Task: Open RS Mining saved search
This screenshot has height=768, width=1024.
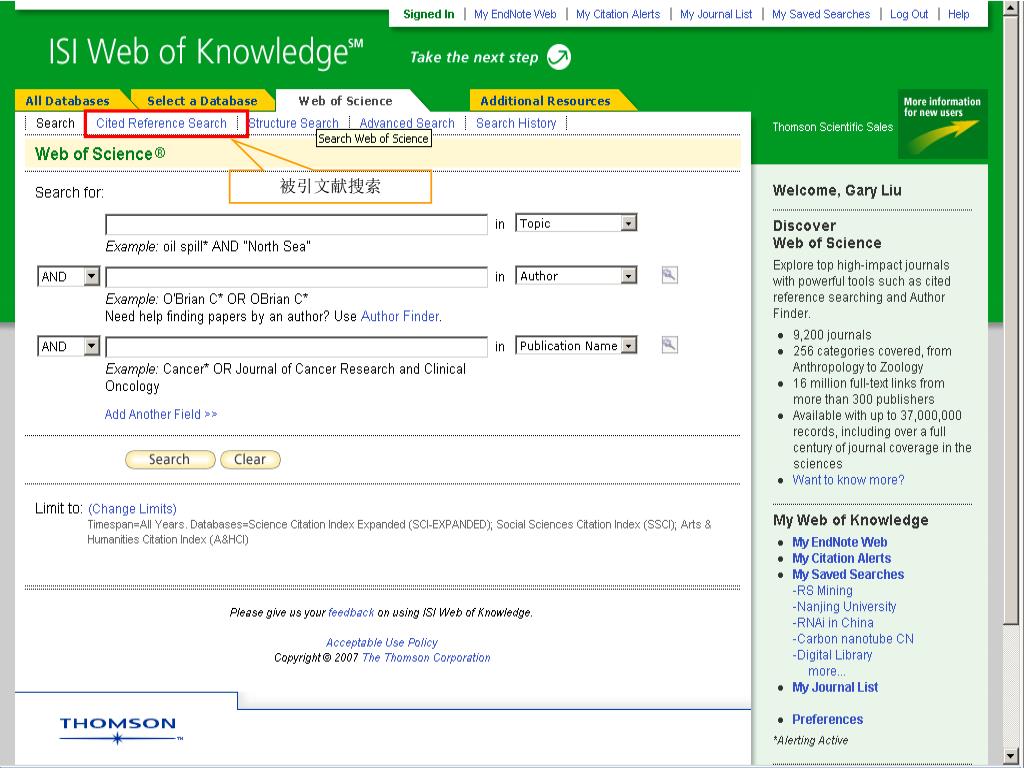Action: click(x=822, y=590)
